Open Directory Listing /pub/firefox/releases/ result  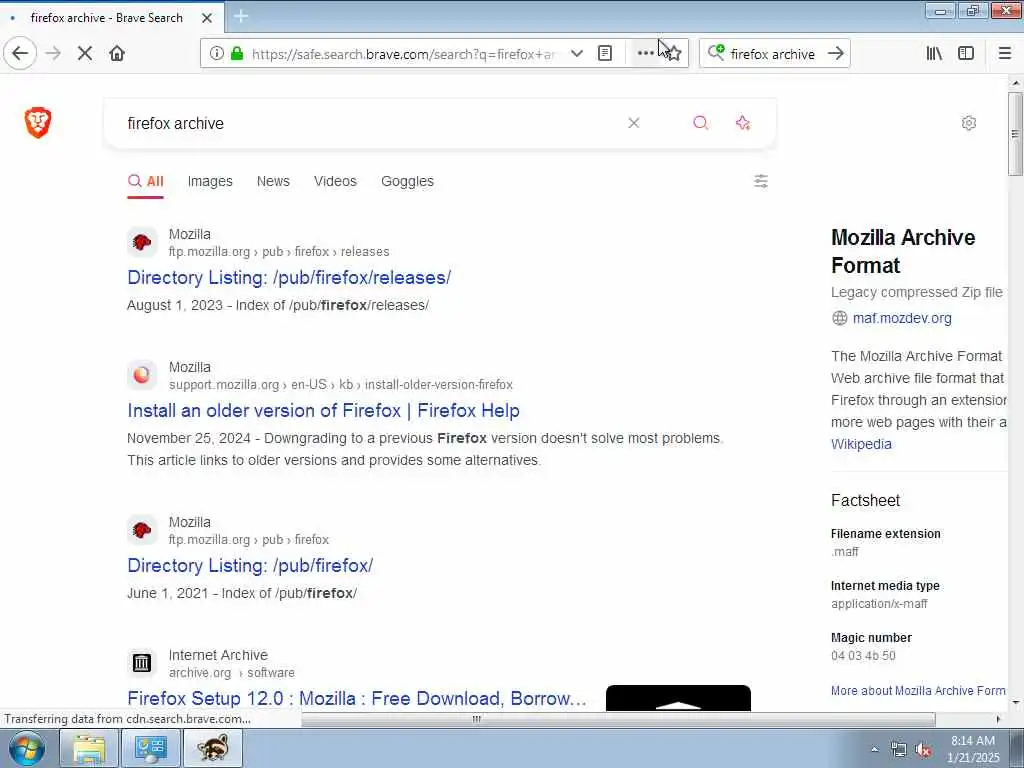tap(289, 278)
